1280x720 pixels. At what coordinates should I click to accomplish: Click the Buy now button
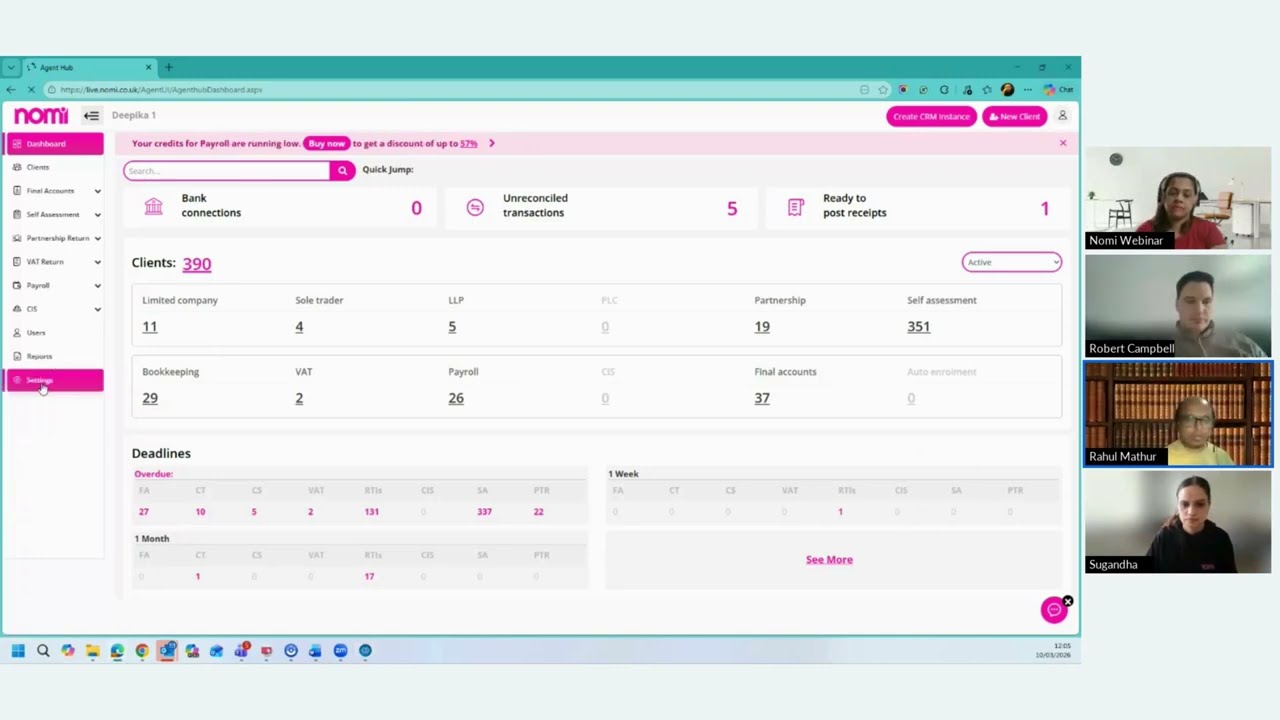(x=326, y=143)
